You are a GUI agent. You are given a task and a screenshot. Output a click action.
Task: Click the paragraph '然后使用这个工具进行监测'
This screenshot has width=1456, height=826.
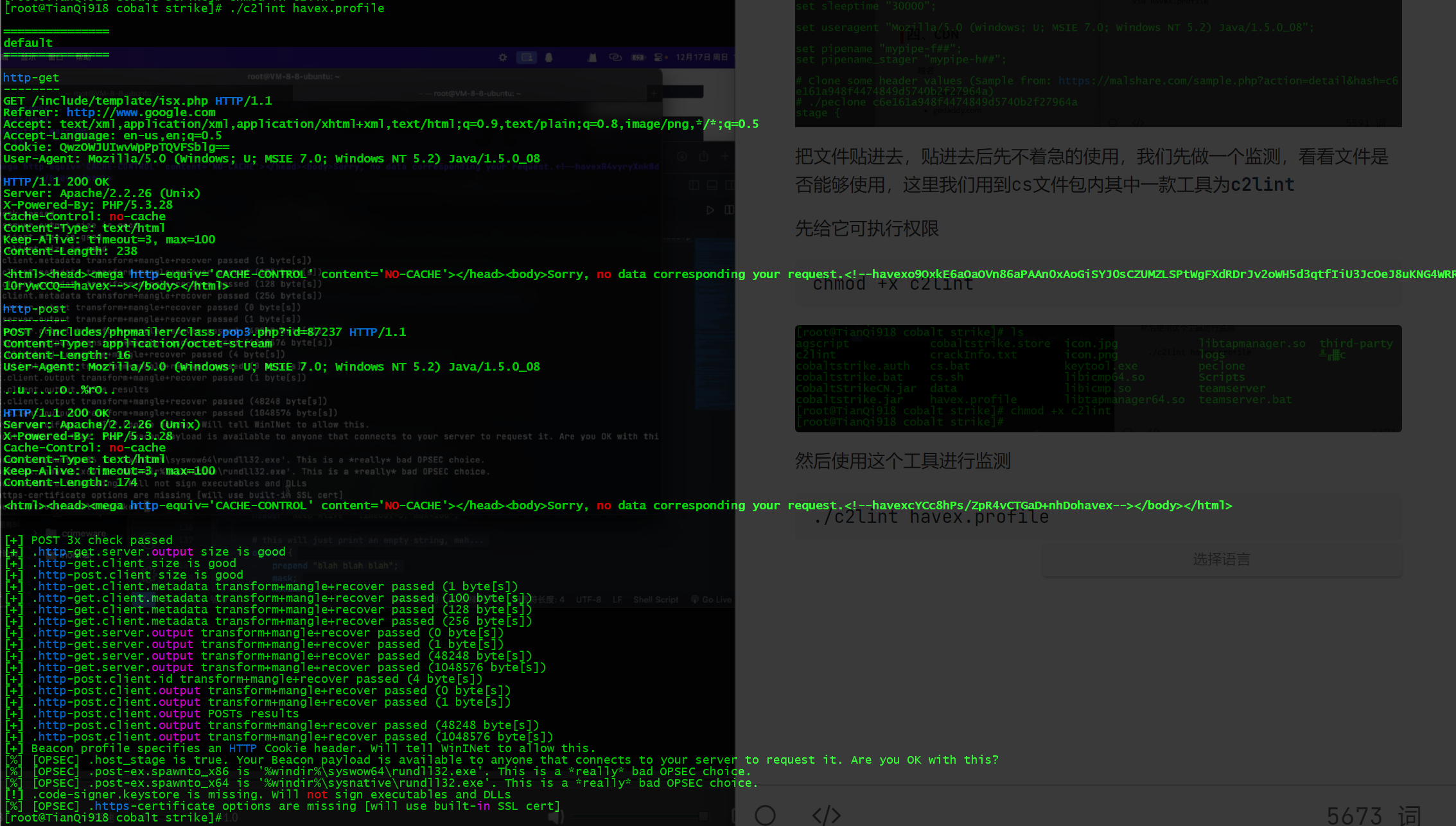pos(902,461)
